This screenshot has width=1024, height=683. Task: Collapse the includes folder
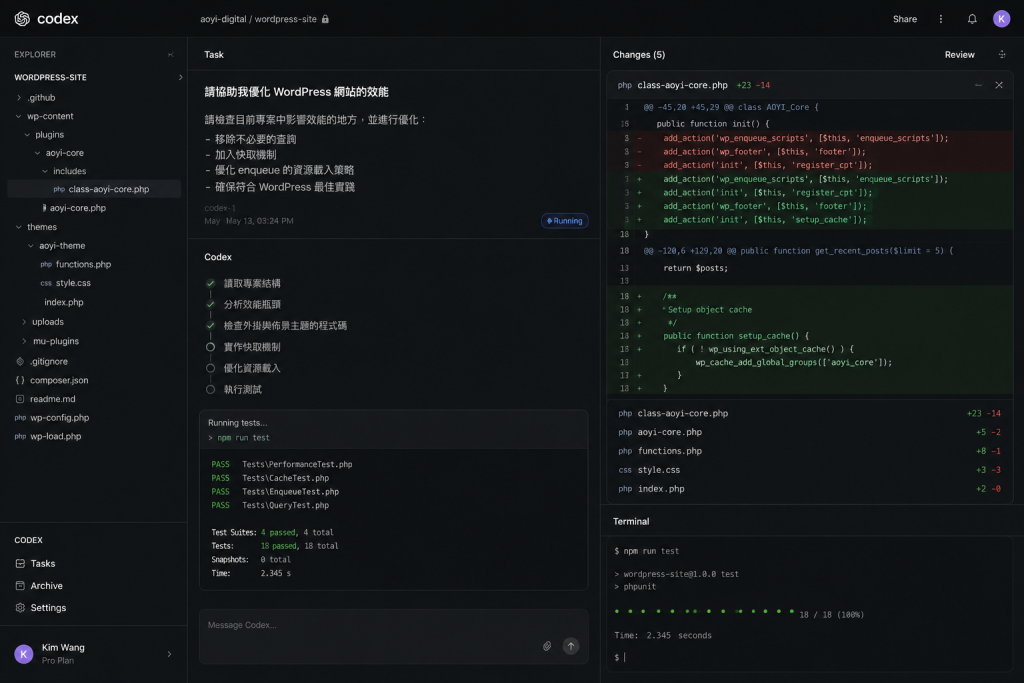pos(45,171)
